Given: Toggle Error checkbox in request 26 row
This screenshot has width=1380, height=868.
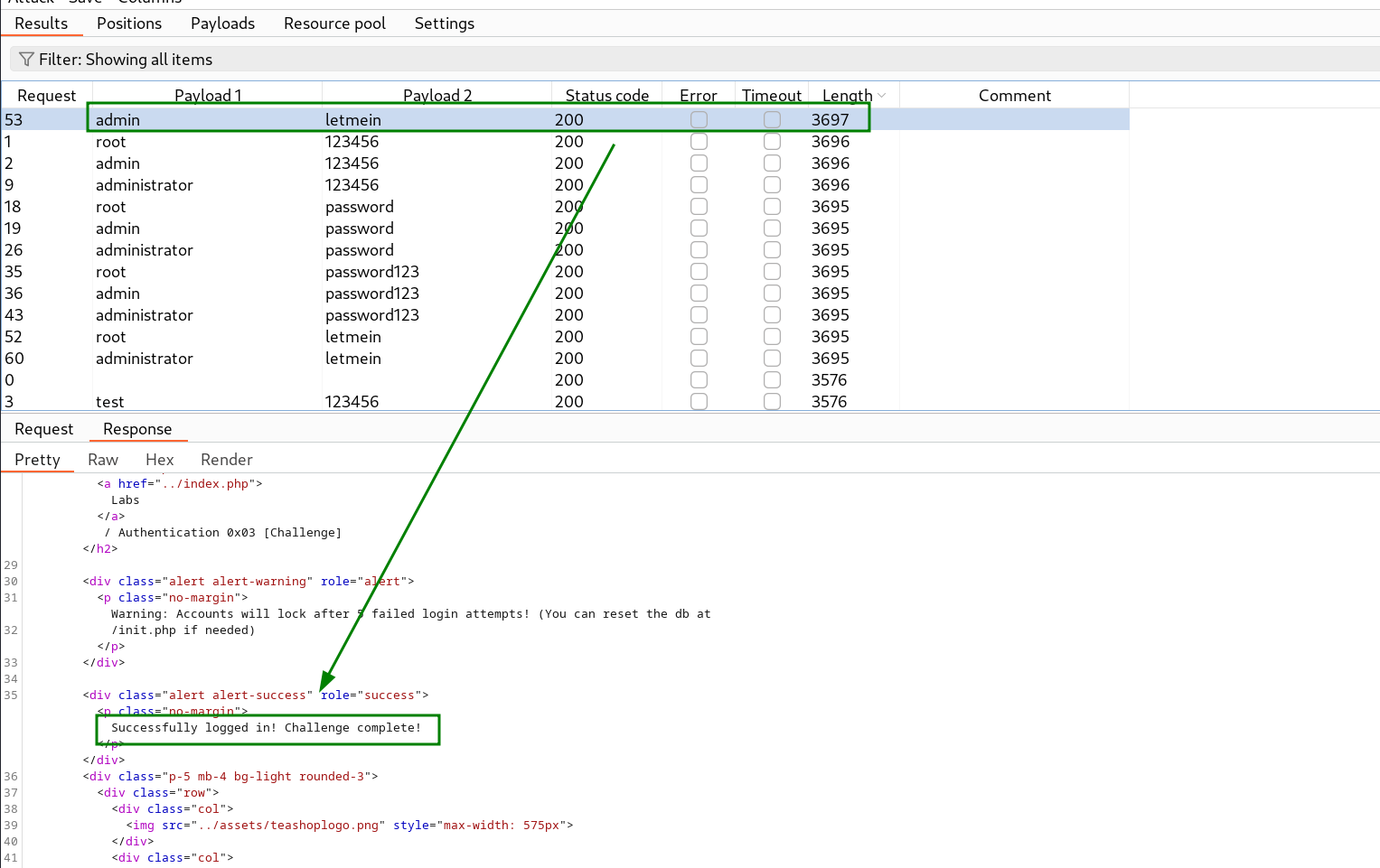Looking at the screenshot, I should 699,250.
